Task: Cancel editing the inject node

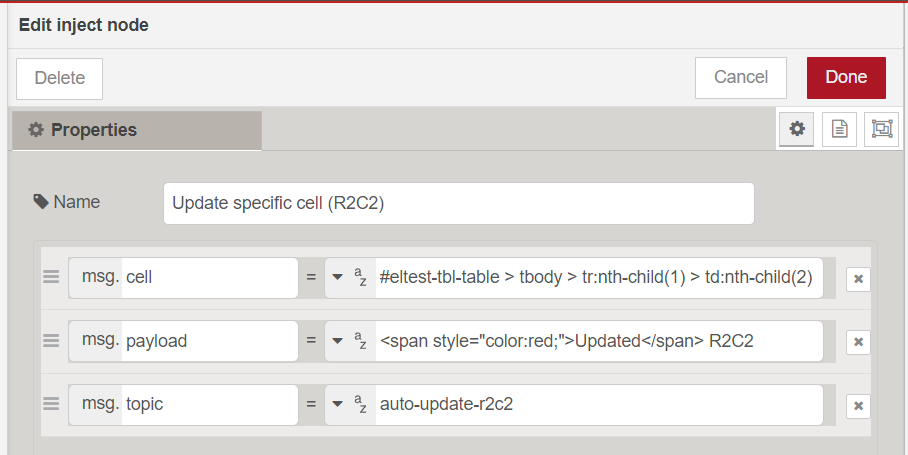Action: [x=741, y=77]
